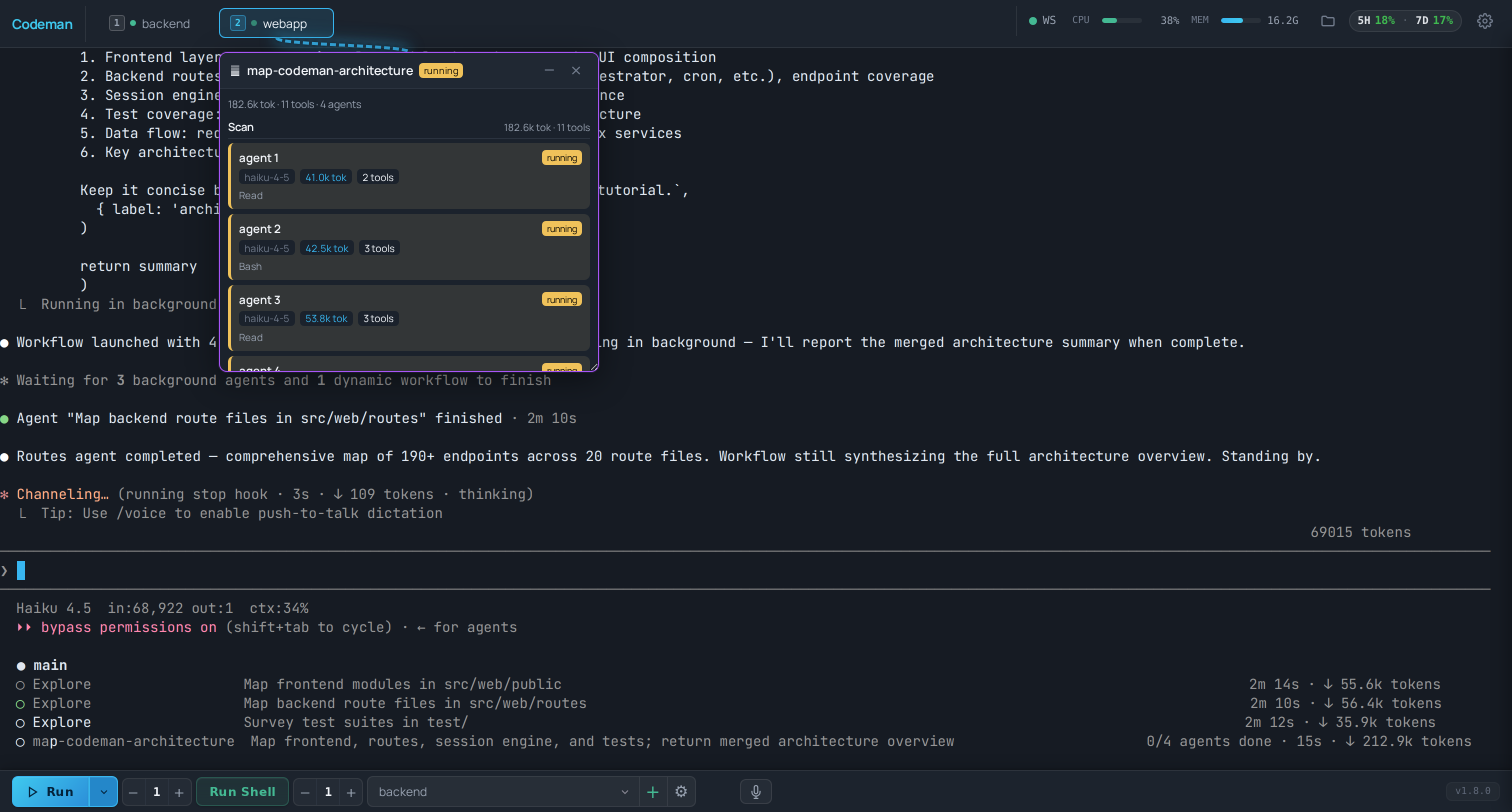Click the 182.6k tok 11 tools 4 agents summary
Viewport: 1512px width, 812px height.
[x=294, y=104]
